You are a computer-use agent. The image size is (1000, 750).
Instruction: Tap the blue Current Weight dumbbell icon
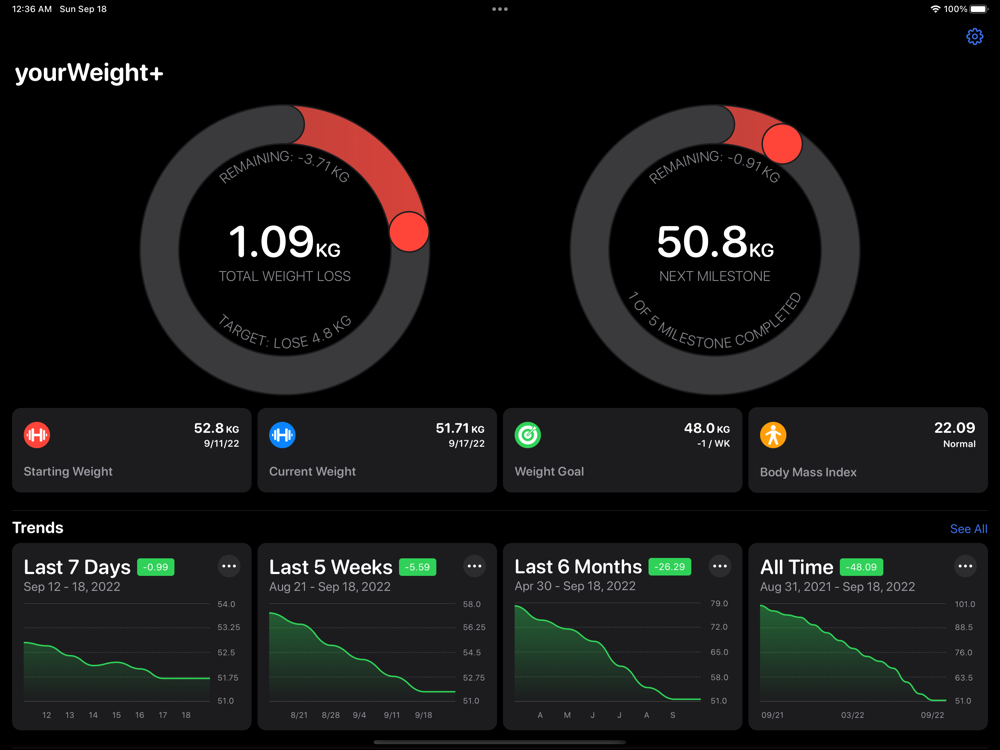(282, 435)
